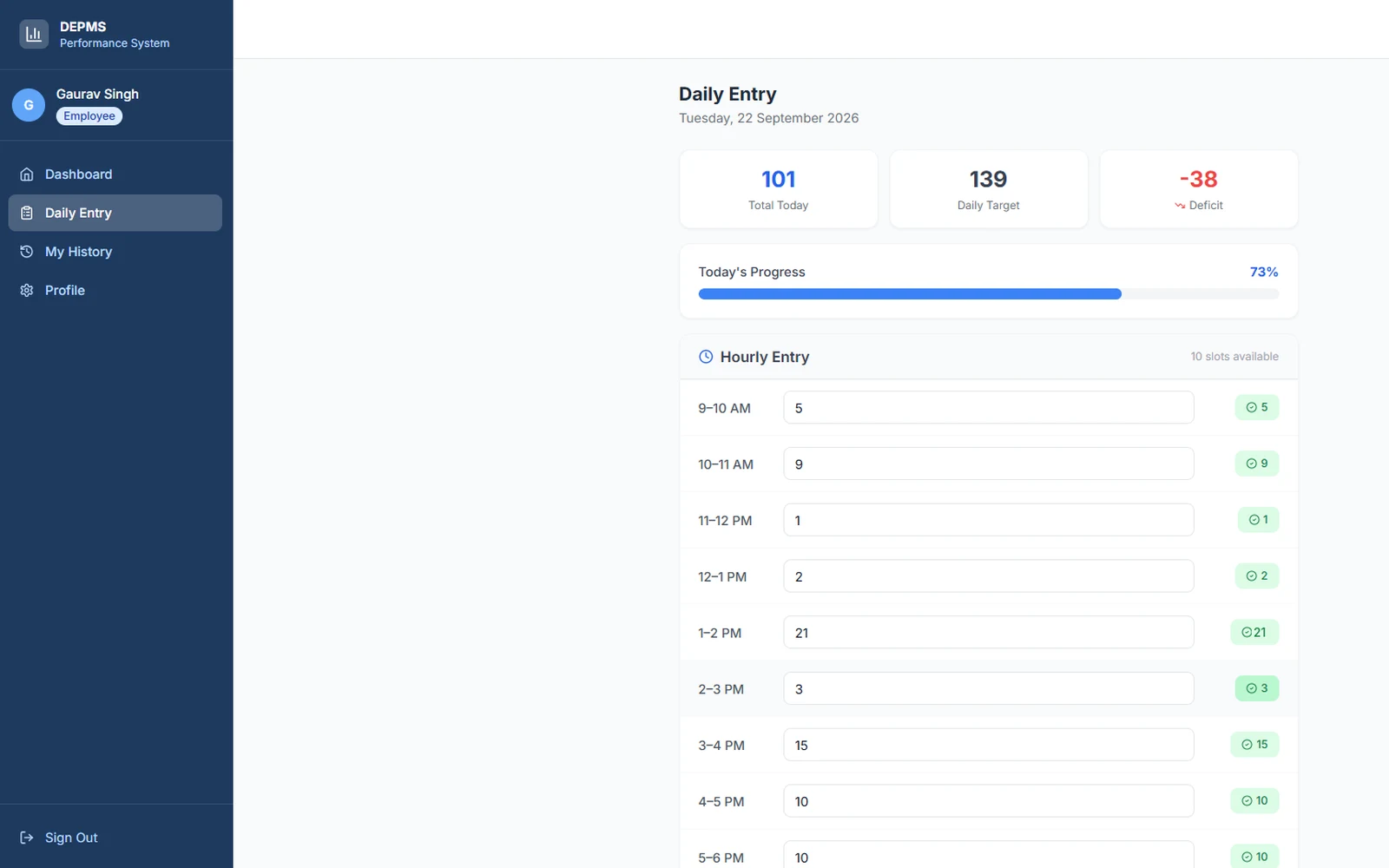Click the DEPMS bar chart logo icon
Image resolution: width=1389 pixels, height=868 pixels.
pos(34,34)
